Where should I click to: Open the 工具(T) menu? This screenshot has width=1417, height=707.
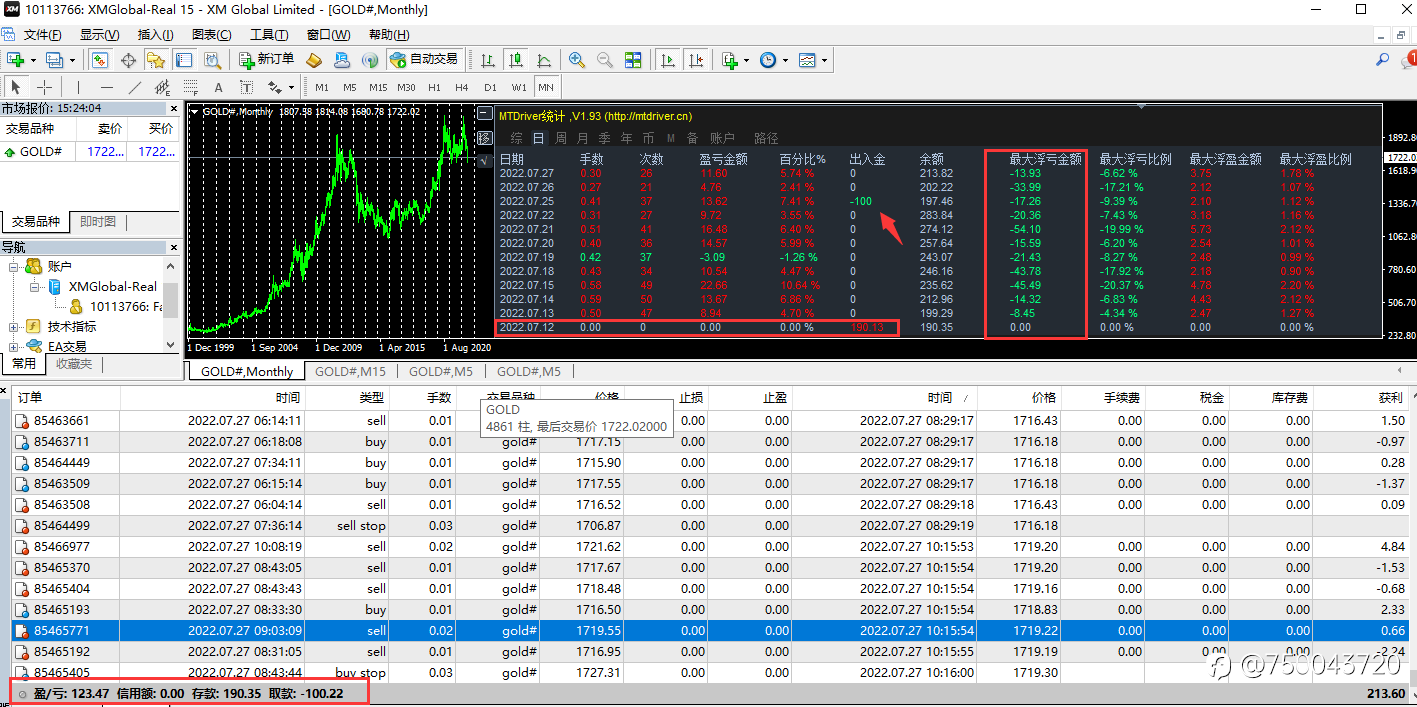[x=269, y=34]
